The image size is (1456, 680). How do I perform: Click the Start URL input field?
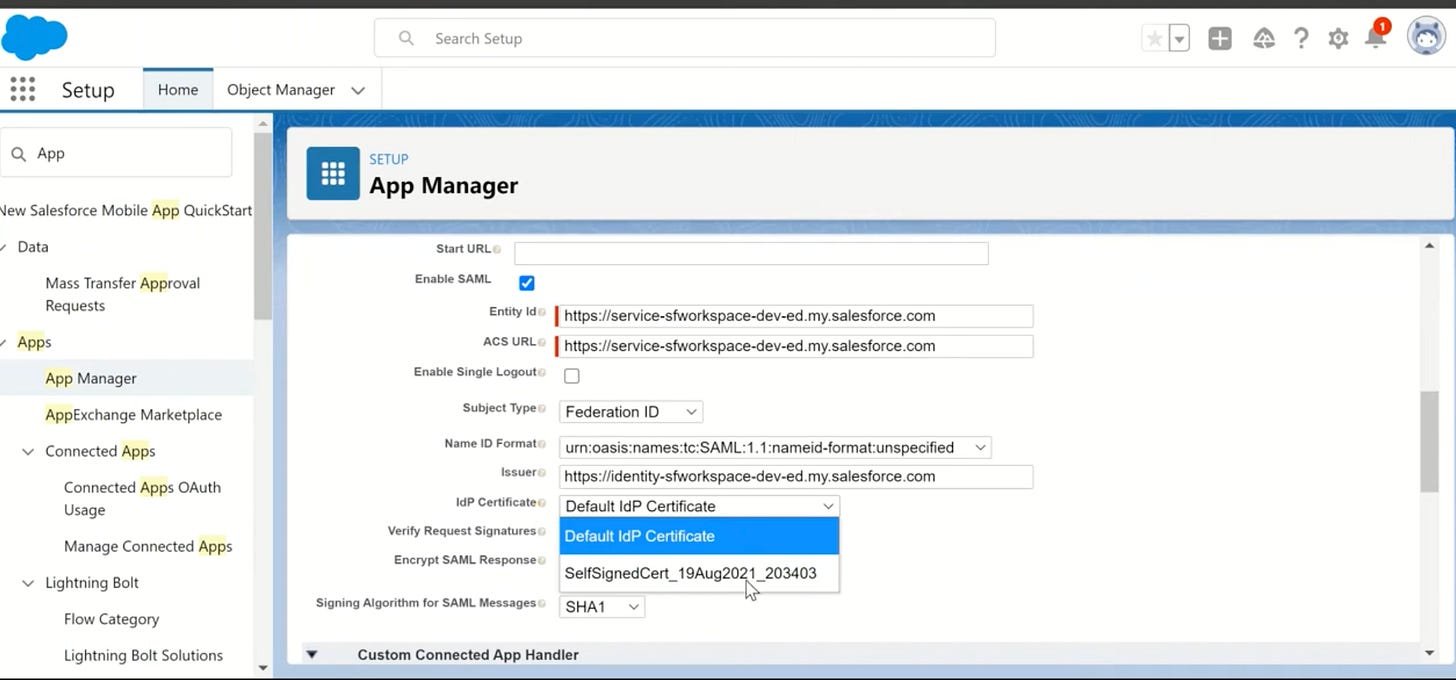[751, 253]
